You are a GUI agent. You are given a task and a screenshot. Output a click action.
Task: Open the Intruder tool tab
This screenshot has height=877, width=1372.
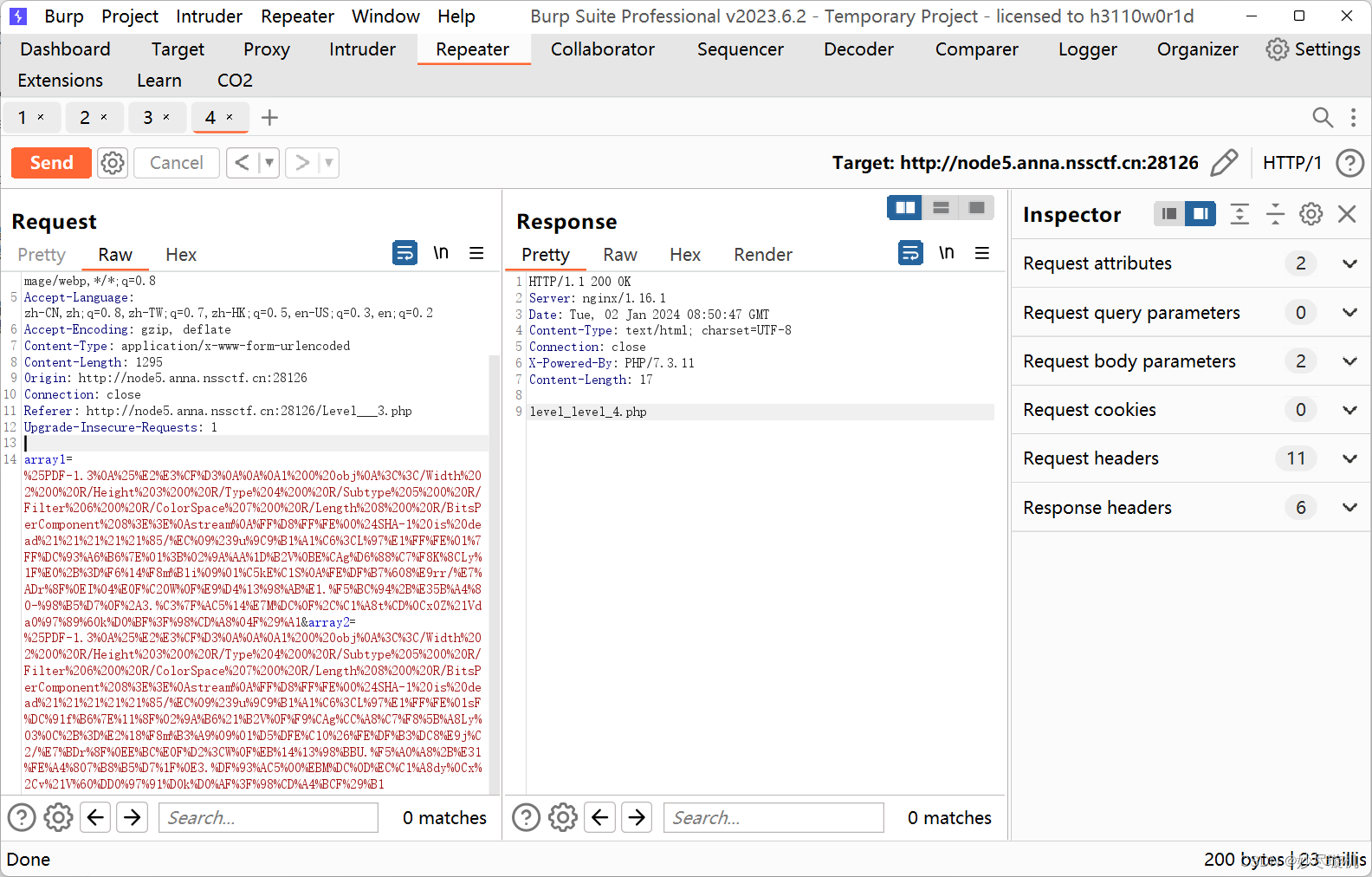coord(362,49)
